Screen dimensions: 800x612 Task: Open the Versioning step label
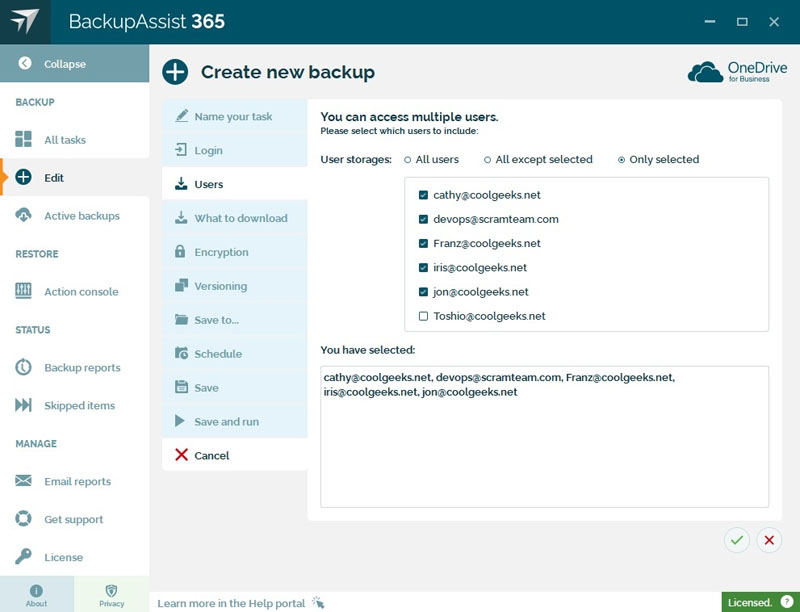pos(220,286)
